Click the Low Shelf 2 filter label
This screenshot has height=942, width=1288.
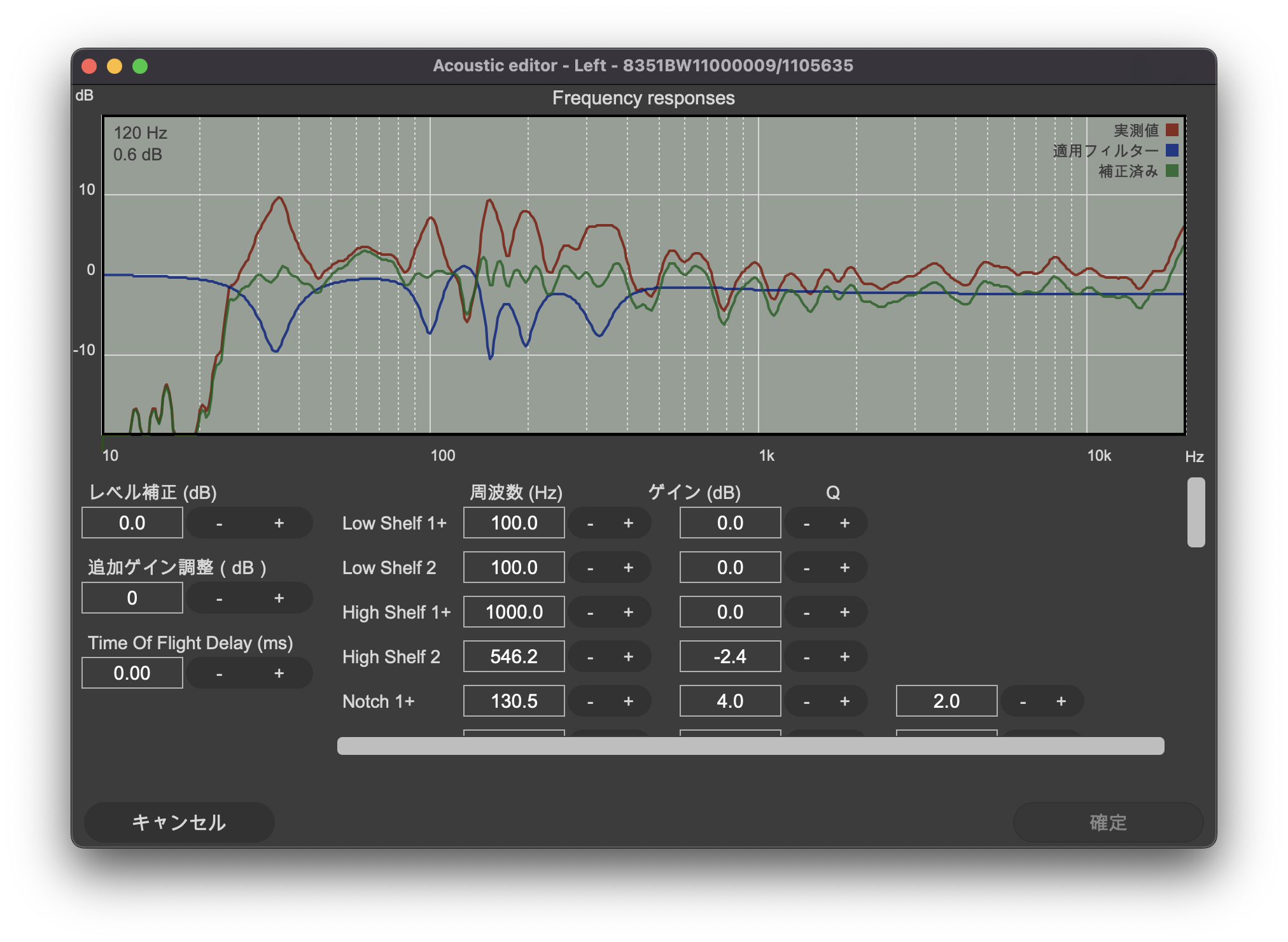click(389, 568)
